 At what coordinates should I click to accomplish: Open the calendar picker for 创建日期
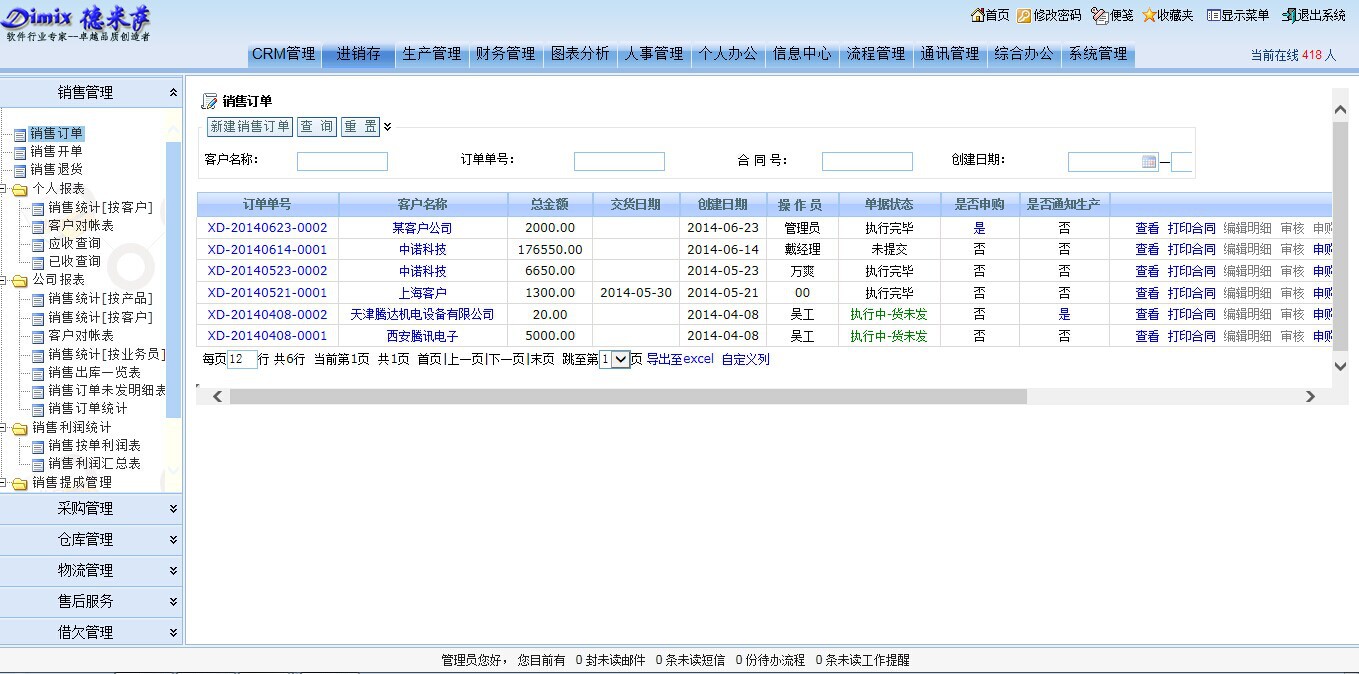[x=1149, y=162]
